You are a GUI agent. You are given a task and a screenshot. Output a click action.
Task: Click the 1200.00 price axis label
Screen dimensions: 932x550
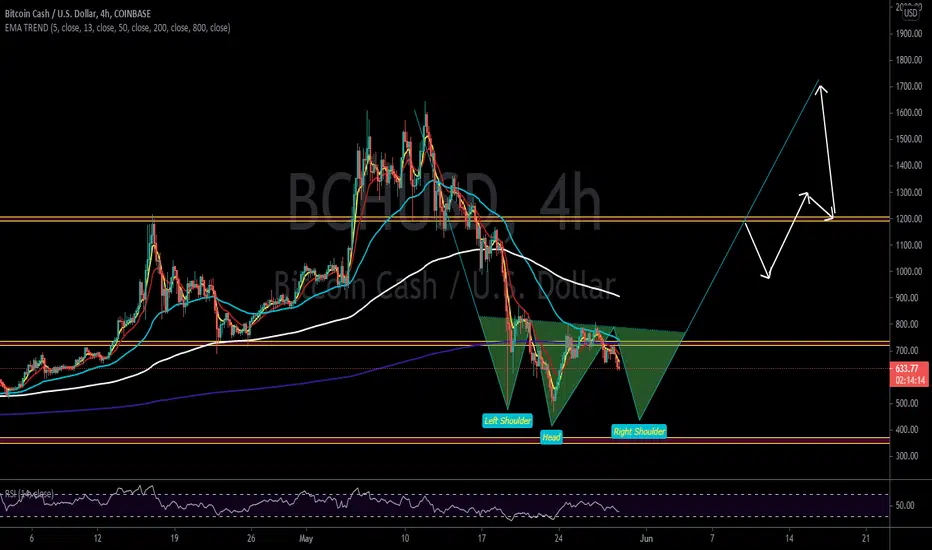pyautogui.click(x=909, y=219)
